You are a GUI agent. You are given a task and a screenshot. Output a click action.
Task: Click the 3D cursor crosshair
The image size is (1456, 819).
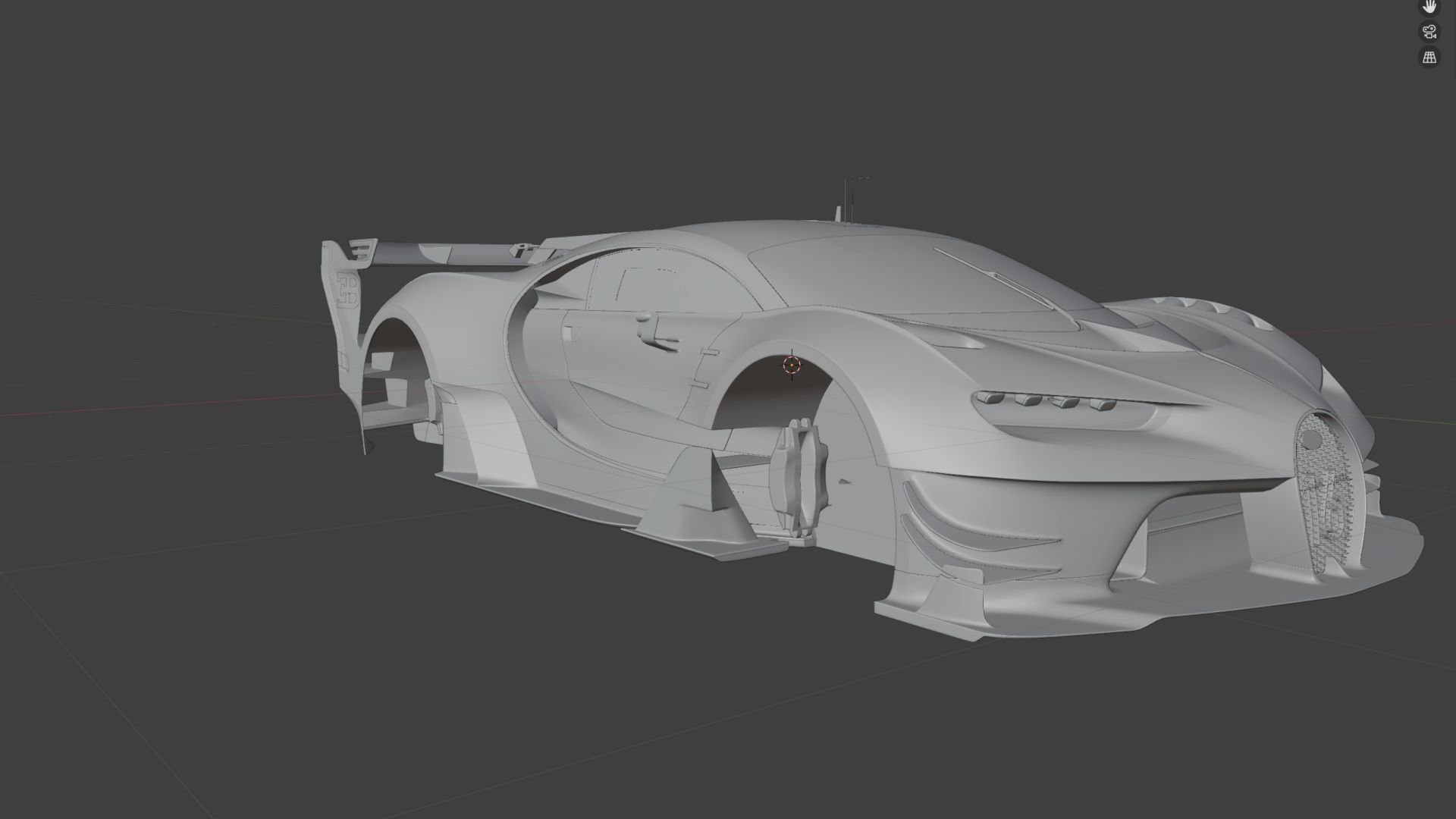792,365
